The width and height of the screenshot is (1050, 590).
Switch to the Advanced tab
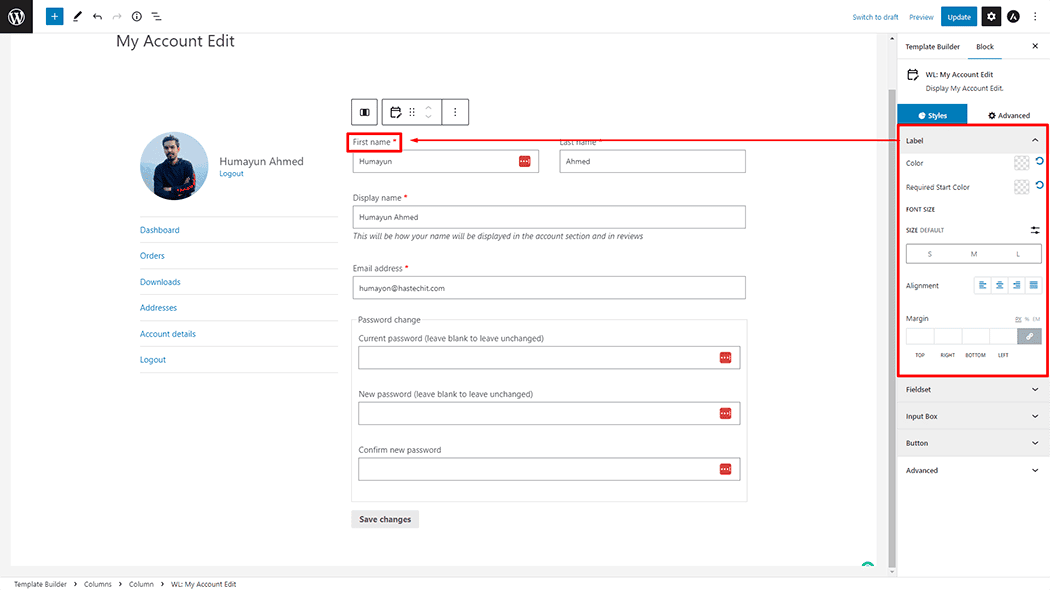(1008, 116)
